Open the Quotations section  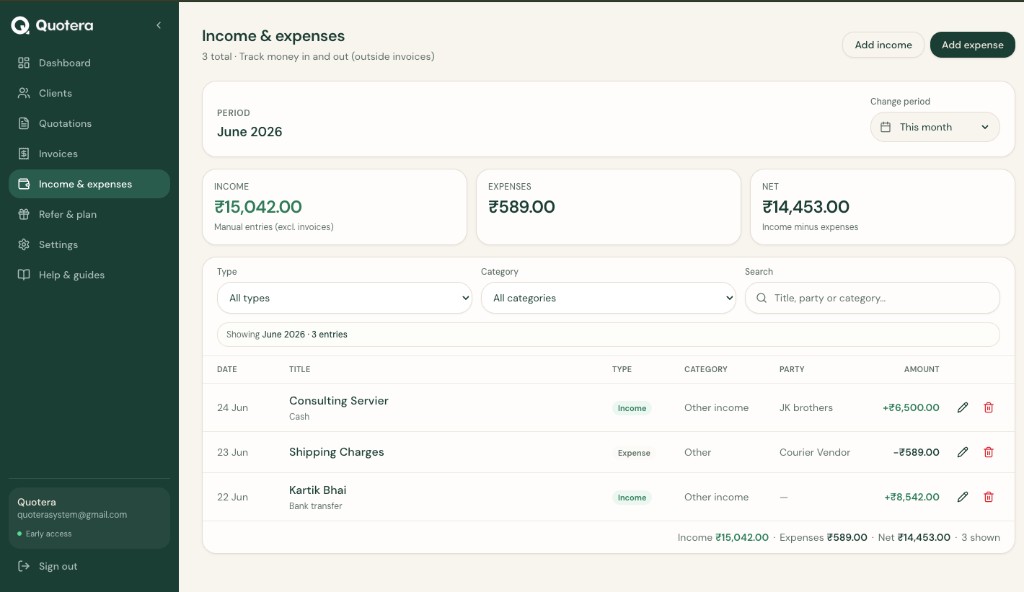tap(89, 123)
